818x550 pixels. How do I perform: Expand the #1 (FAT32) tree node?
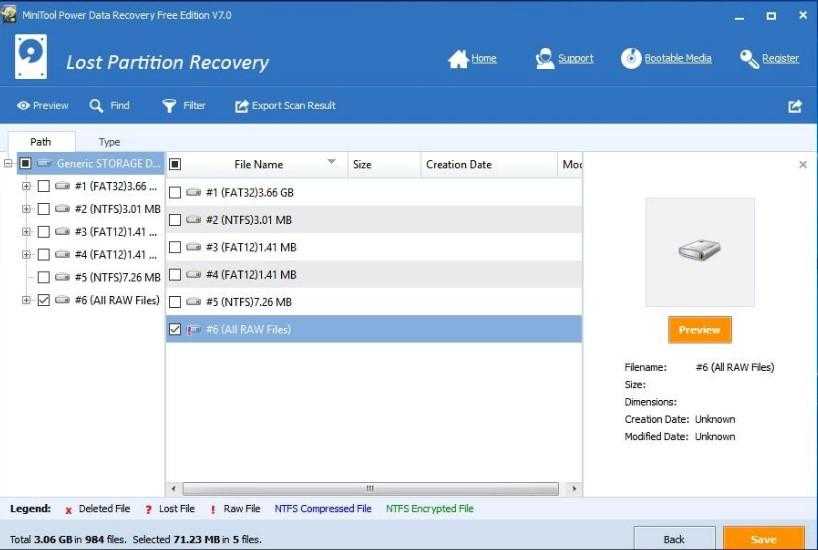pos(26,186)
